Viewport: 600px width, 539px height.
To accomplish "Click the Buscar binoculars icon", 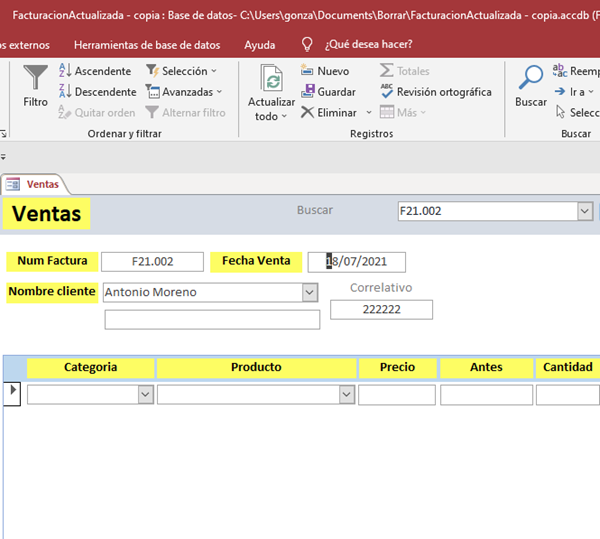I will tap(531, 79).
